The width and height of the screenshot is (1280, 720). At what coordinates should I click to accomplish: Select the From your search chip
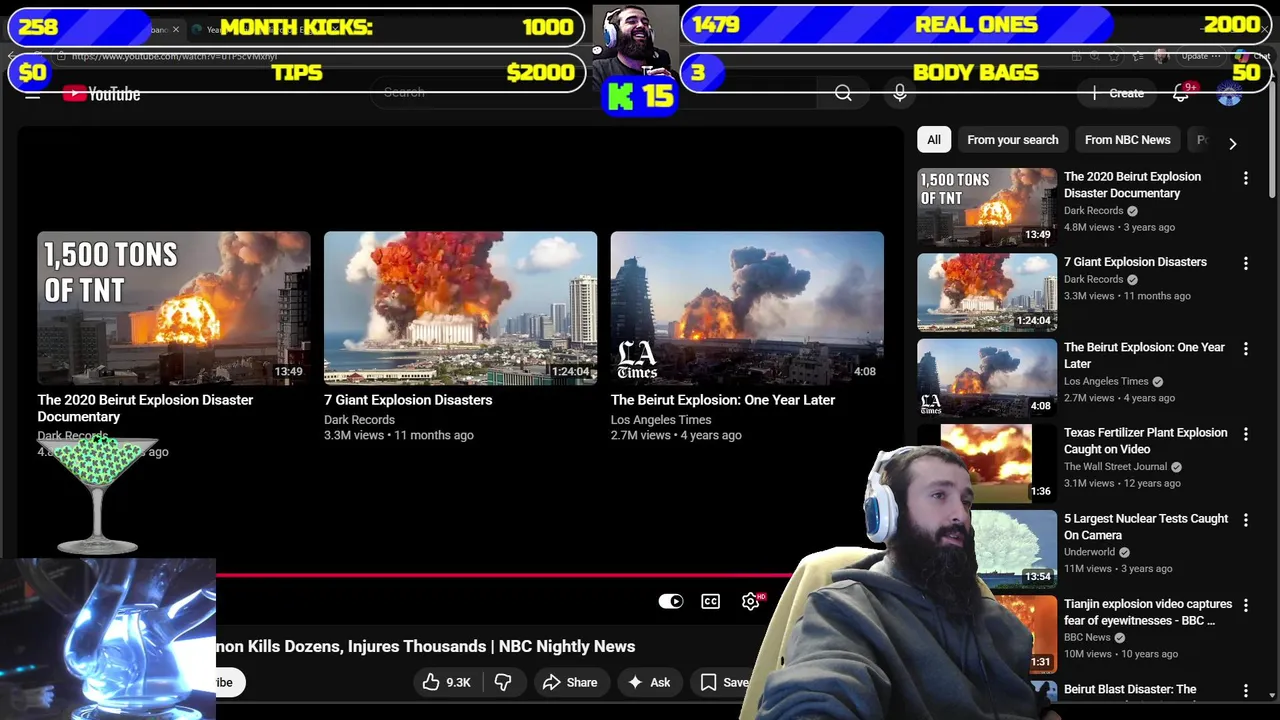[1012, 140]
